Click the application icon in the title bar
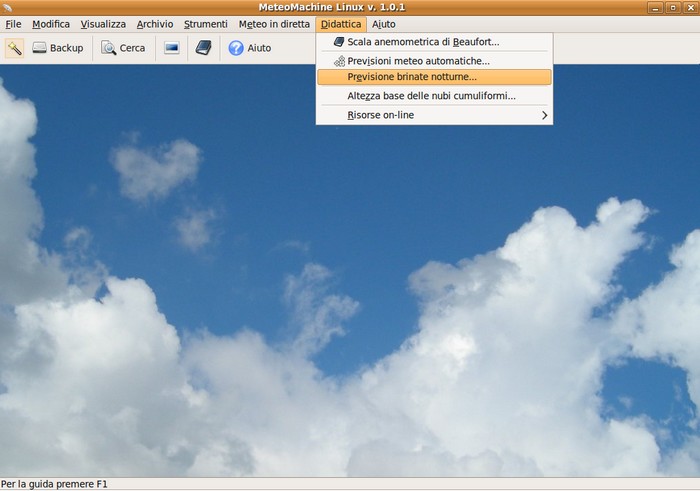This screenshot has width=700, height=491. click(7, 7)
